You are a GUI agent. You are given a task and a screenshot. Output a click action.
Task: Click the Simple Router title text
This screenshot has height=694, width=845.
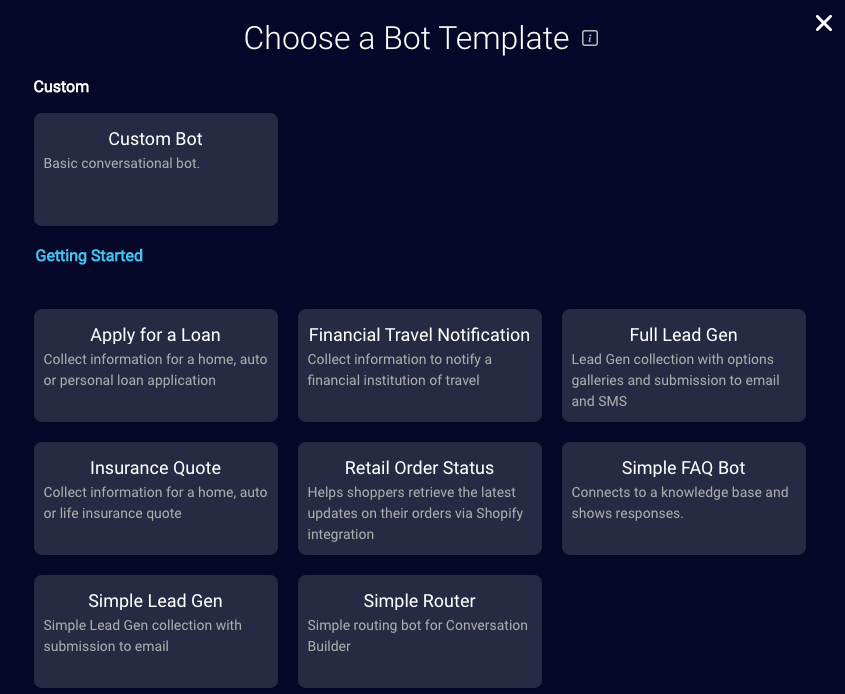coord(419,601)
